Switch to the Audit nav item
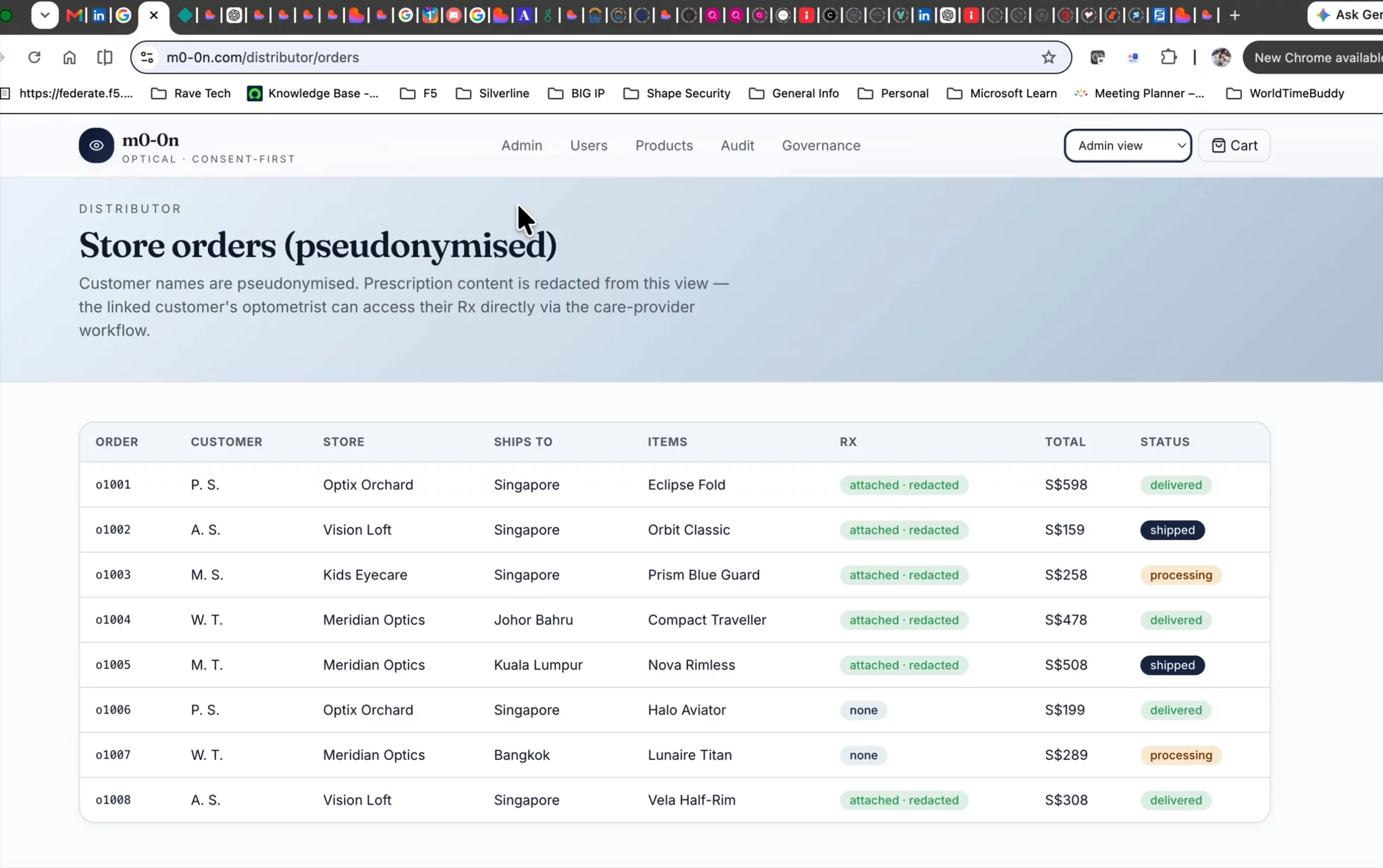This screenshot has width=1383, height=868. (737, 146)
